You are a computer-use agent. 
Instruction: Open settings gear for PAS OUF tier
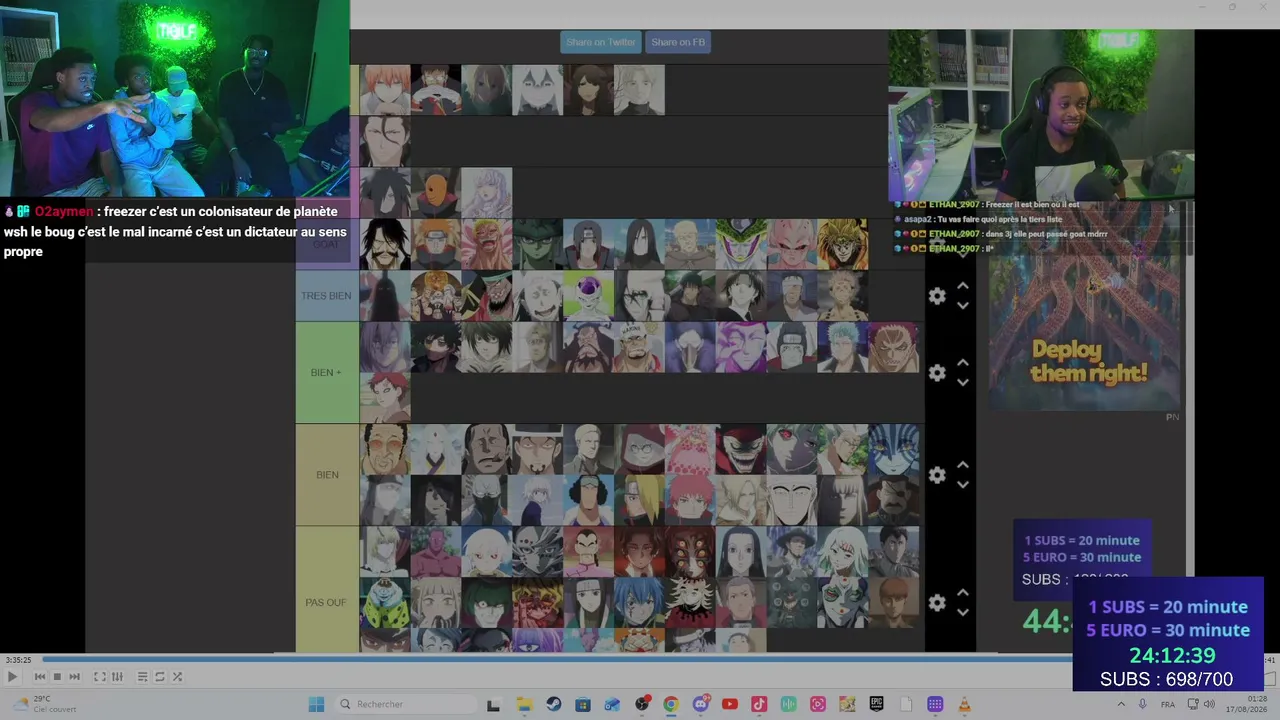click(937, 603)
